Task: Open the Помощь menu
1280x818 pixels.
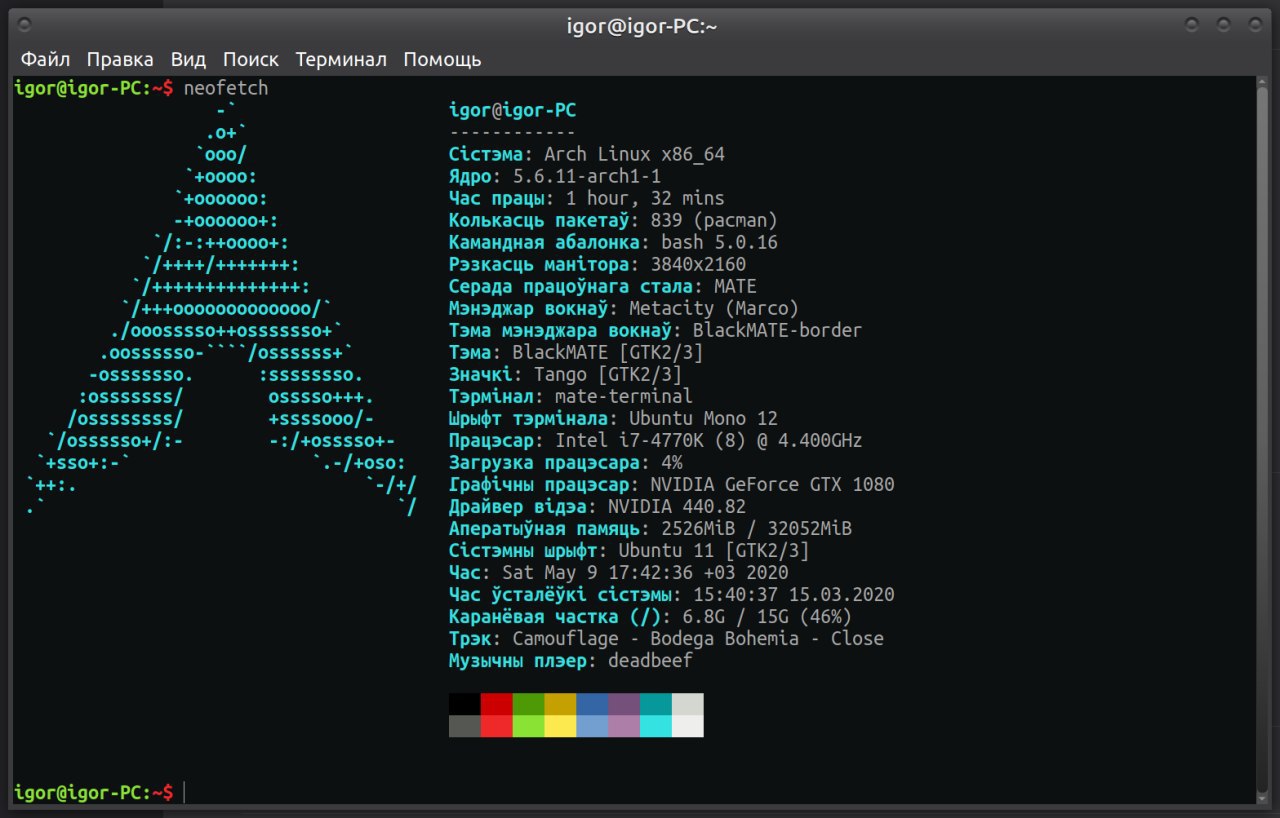Action: (x=442, y=60)
